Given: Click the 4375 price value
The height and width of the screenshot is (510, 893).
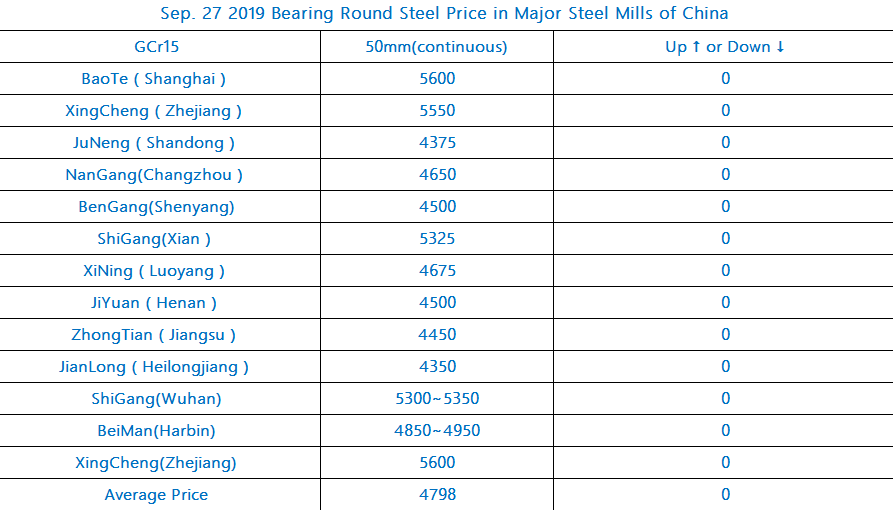Looking at the screenshot, I should tap(437, 143).
